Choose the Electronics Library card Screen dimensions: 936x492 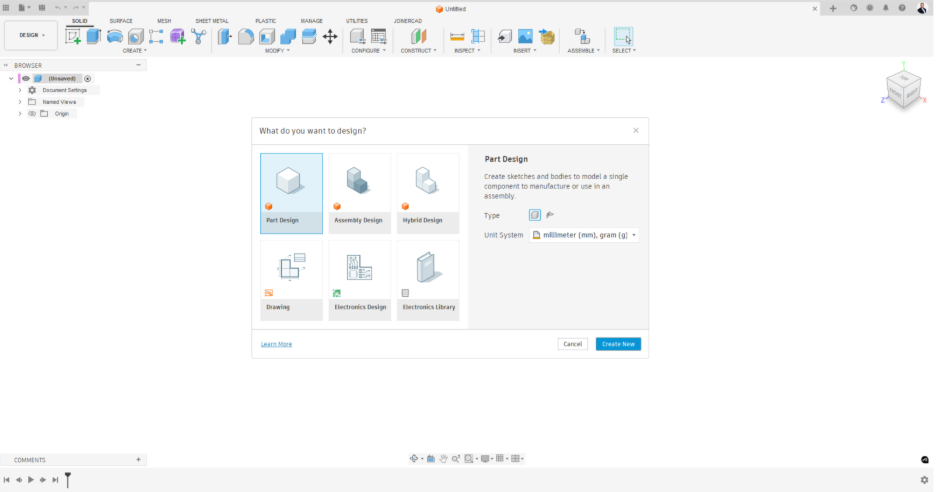click(428, 281)
